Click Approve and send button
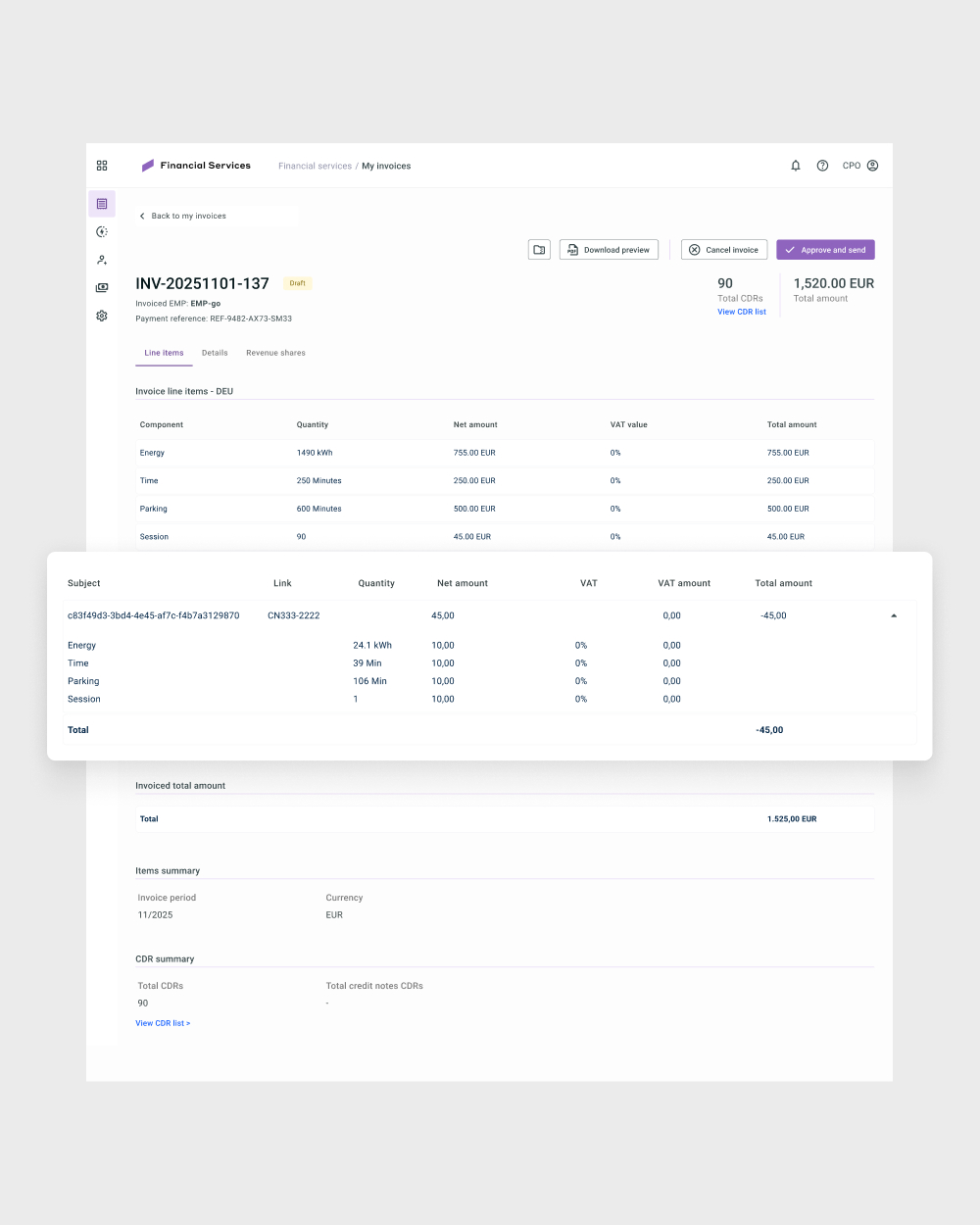 825,250
